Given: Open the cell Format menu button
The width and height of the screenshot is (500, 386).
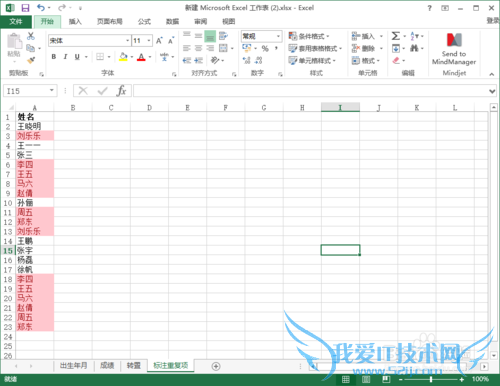Looking at the screenshot, I should pyautogui.click(x=366, y=60).
